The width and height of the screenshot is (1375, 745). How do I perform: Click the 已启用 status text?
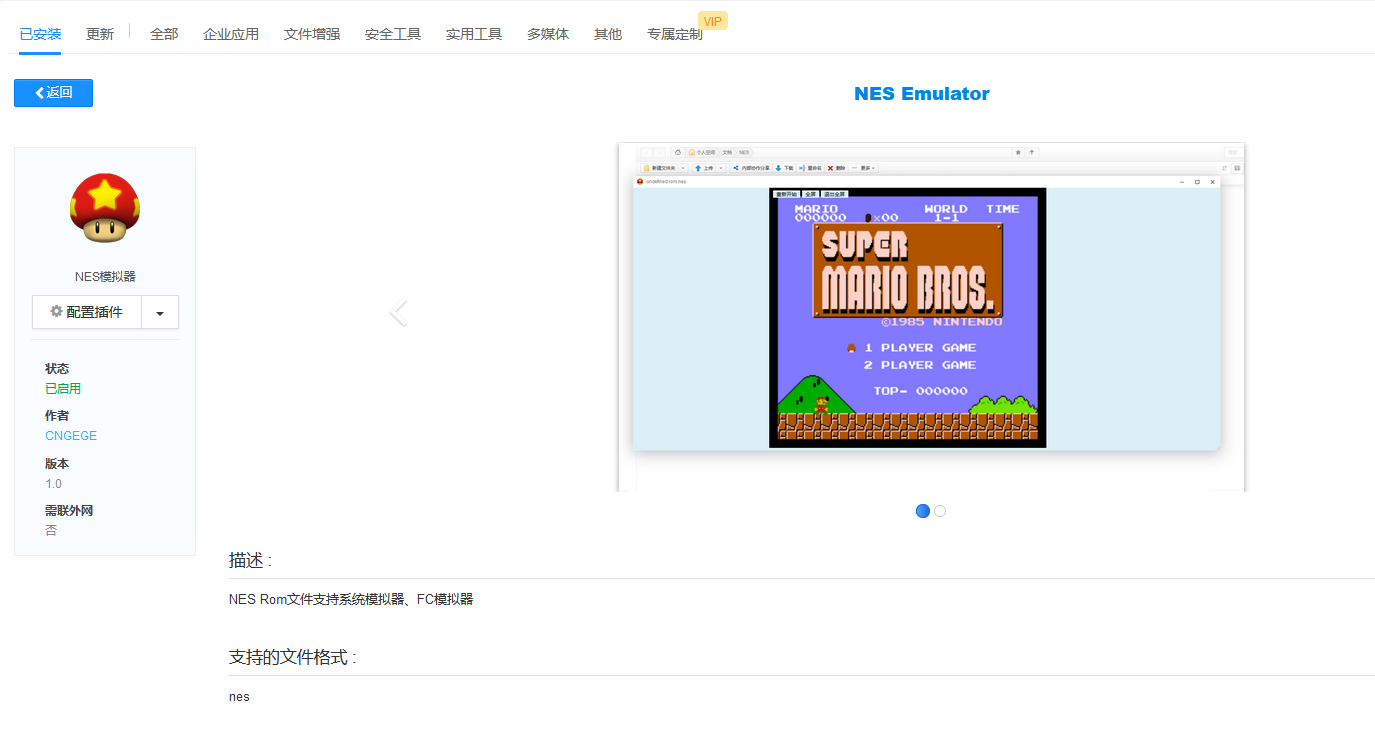tap(63, 388)
